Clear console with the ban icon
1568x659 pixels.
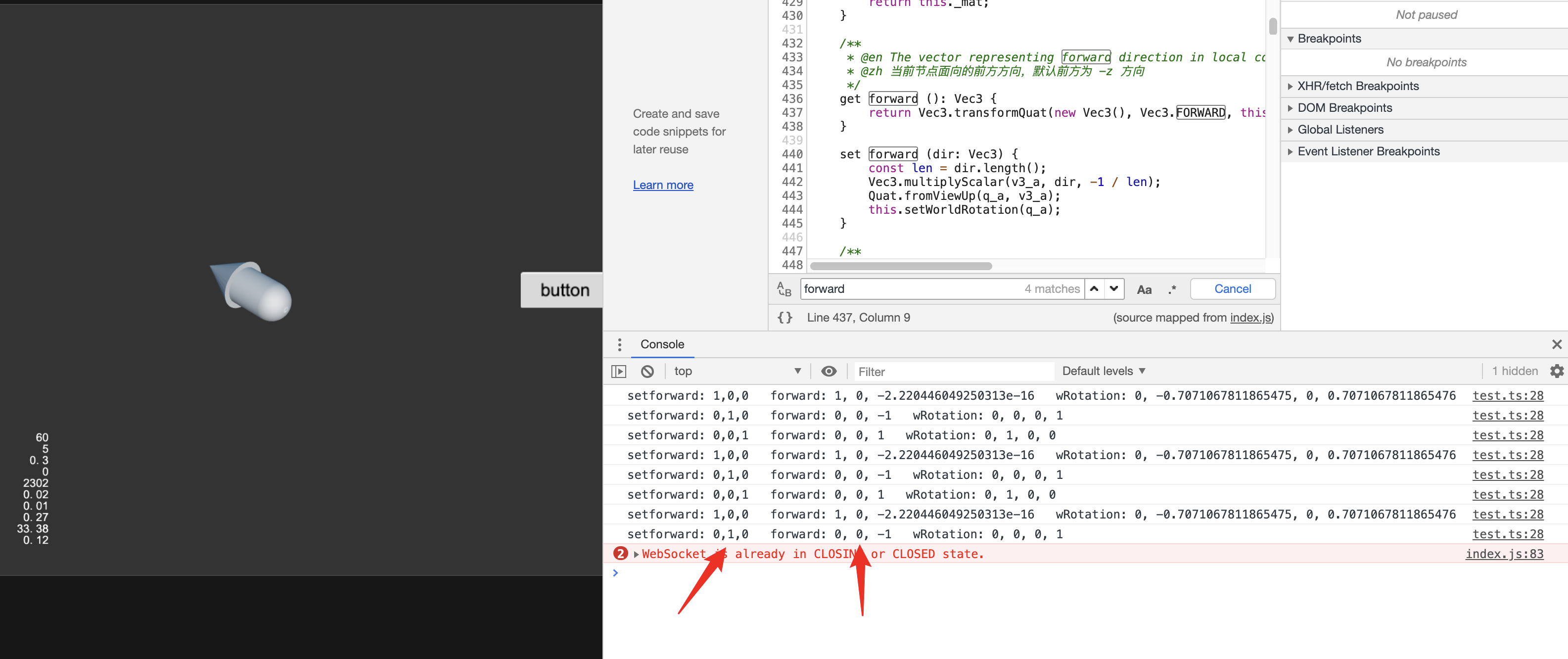(647, 371)
